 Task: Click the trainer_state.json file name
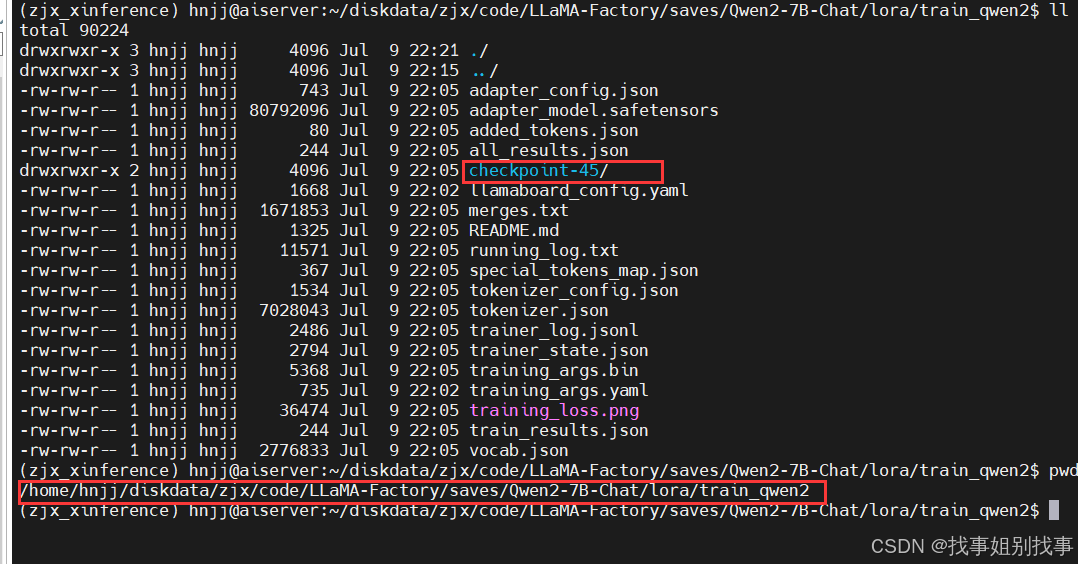tap(559, 351)
